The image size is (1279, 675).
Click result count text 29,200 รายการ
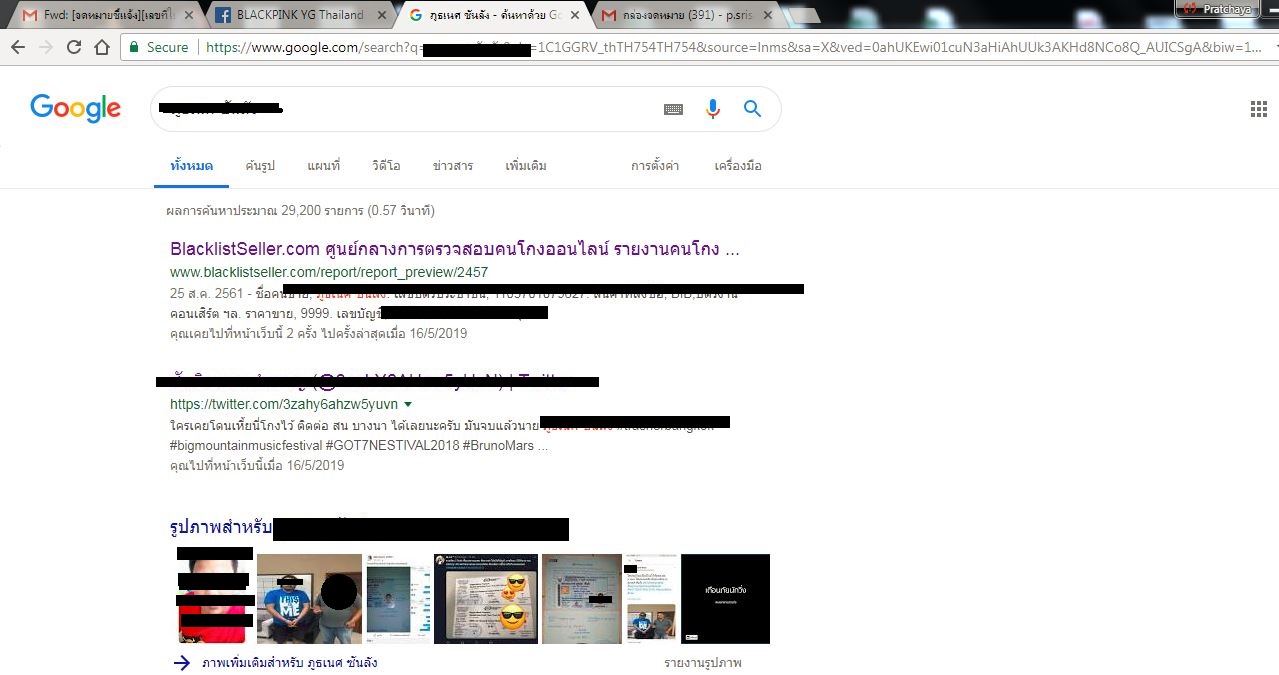tap(323, 211)
